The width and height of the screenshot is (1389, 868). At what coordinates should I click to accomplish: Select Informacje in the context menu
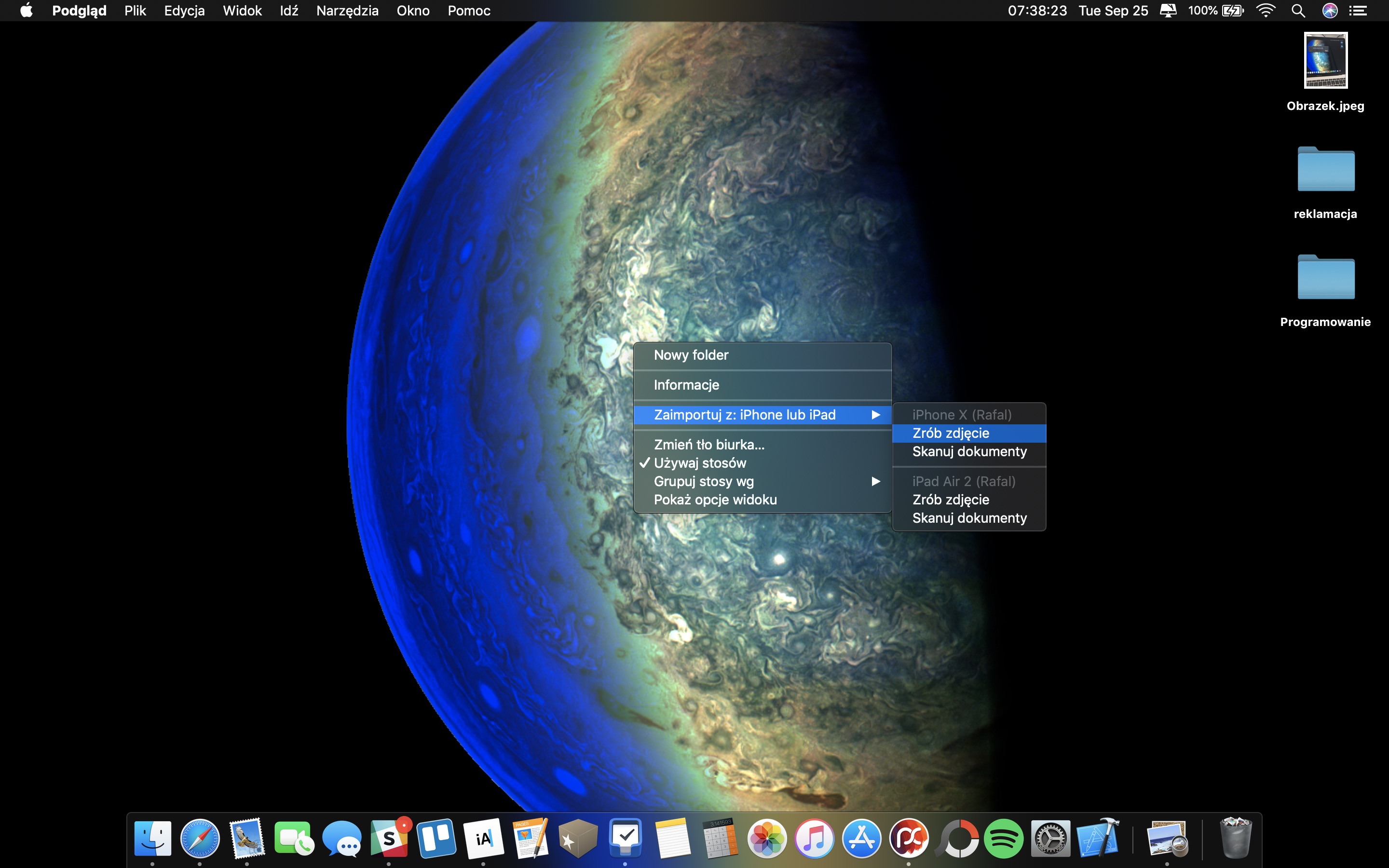762,385
